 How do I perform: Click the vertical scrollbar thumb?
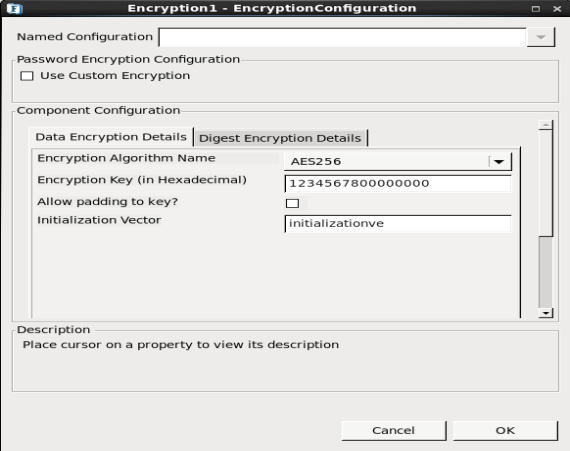[546, 184]
